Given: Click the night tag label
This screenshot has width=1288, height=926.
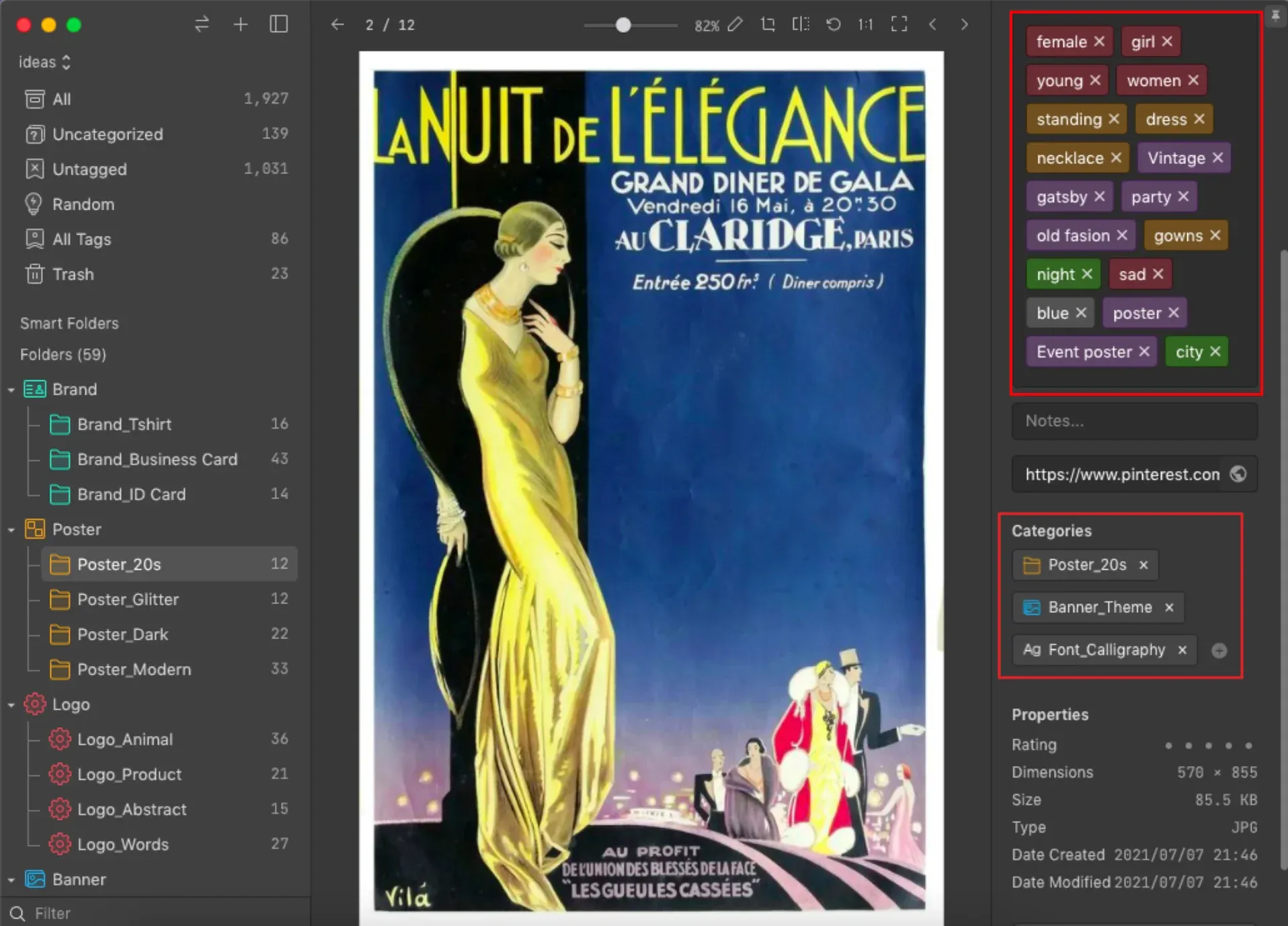Looking at the screenshot, I should coord(1055,274).
